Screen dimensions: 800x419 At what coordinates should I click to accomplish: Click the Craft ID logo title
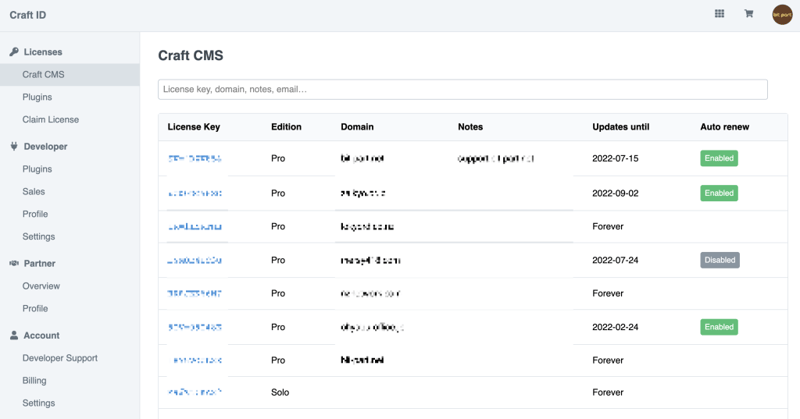(28, 15)
